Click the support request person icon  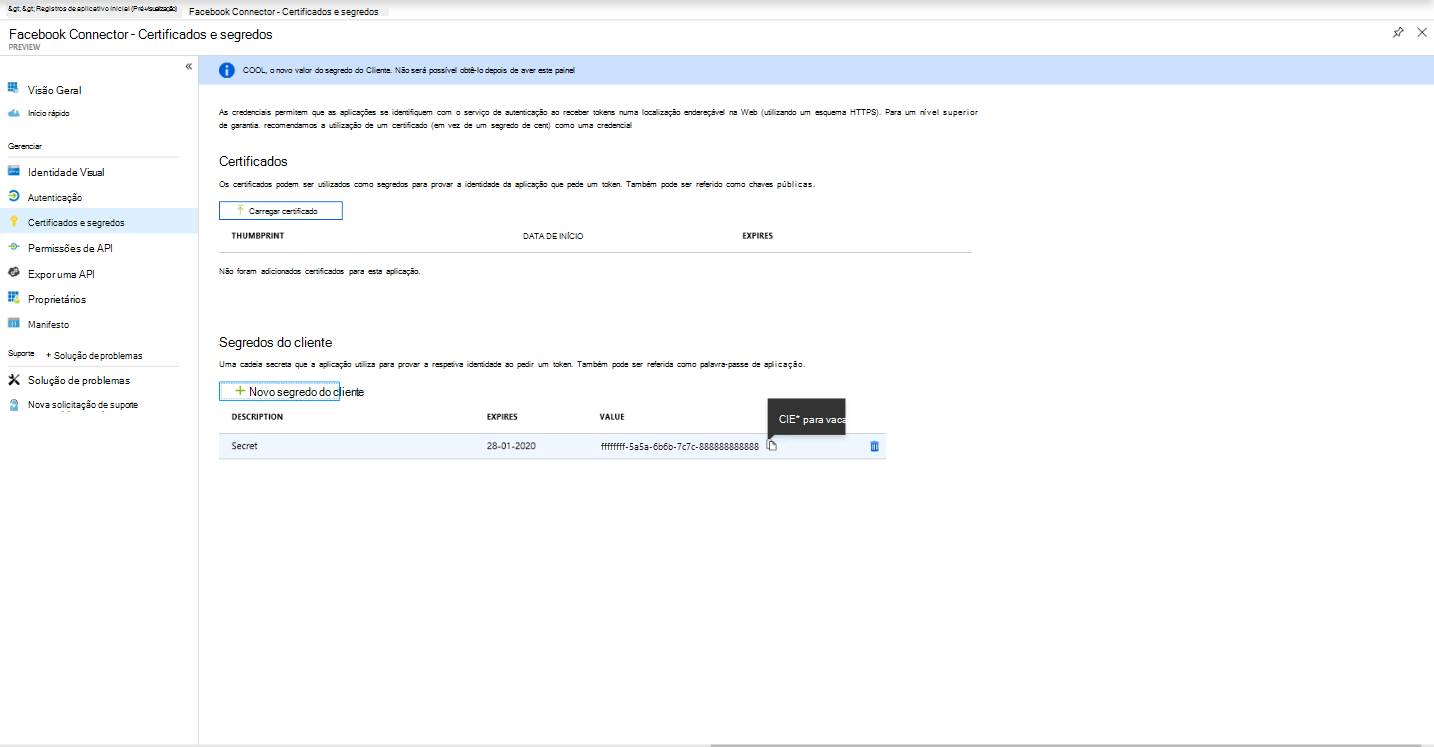[x=14, y=405]
